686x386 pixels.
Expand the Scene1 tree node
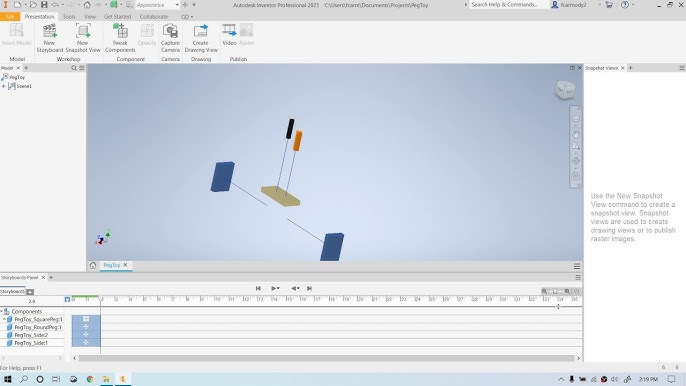pyautogui.click(x=4, y=86)
